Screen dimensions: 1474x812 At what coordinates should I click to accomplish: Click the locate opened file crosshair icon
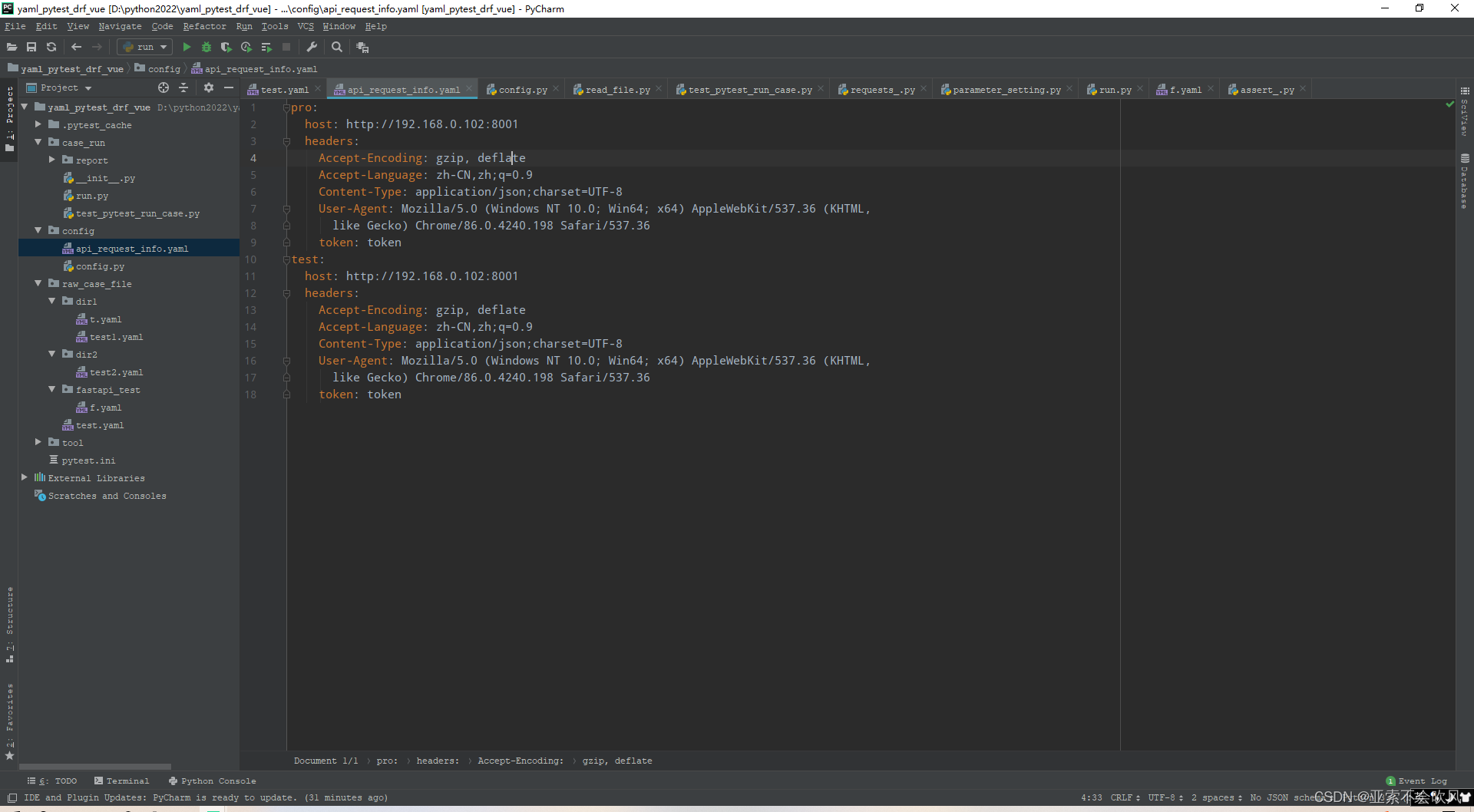click(164, 87)
